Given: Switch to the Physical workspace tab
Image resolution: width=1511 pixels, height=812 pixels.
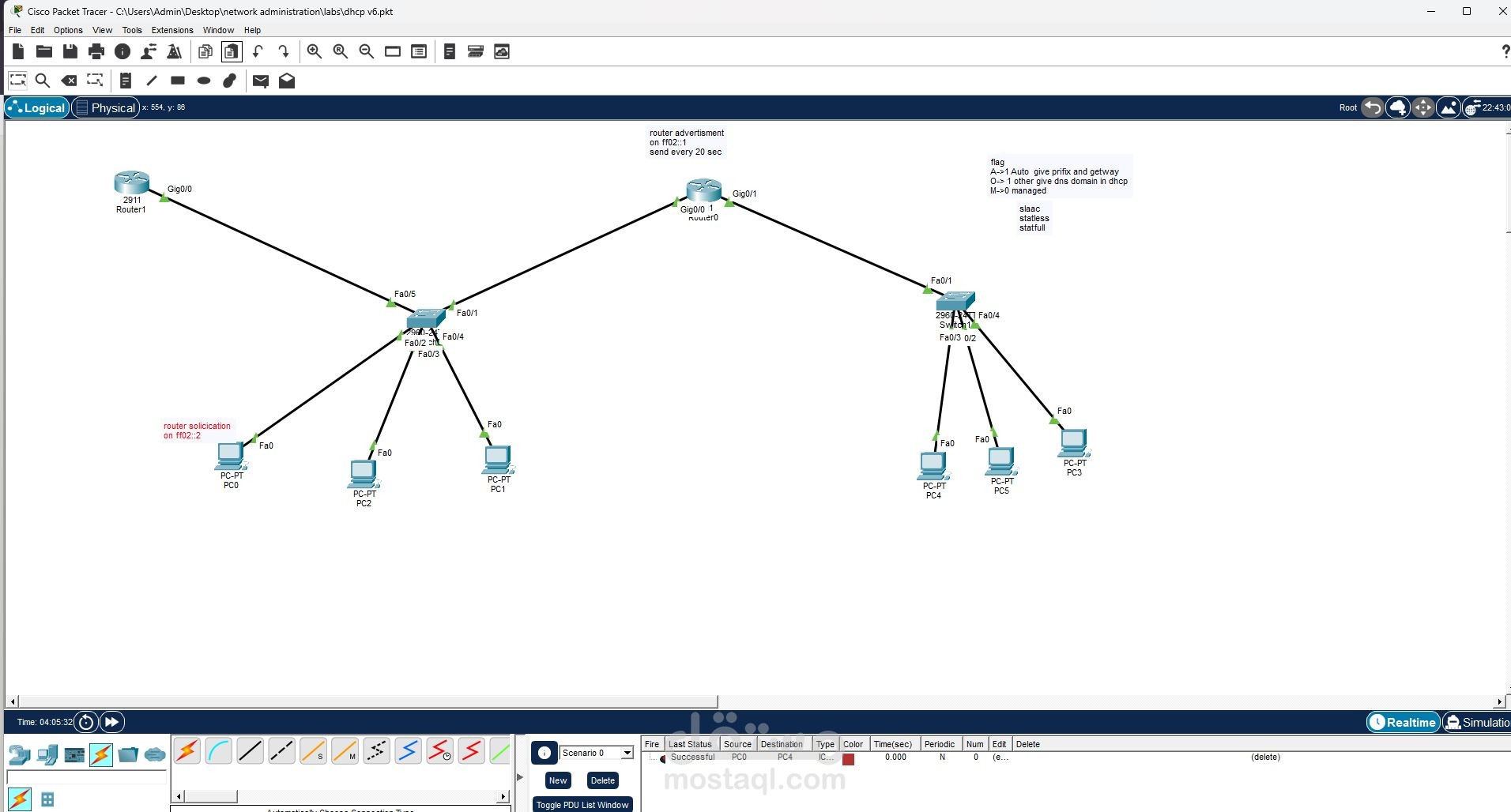Looking at the screenshot, I should pyautogui.click(x=105, y=107).
